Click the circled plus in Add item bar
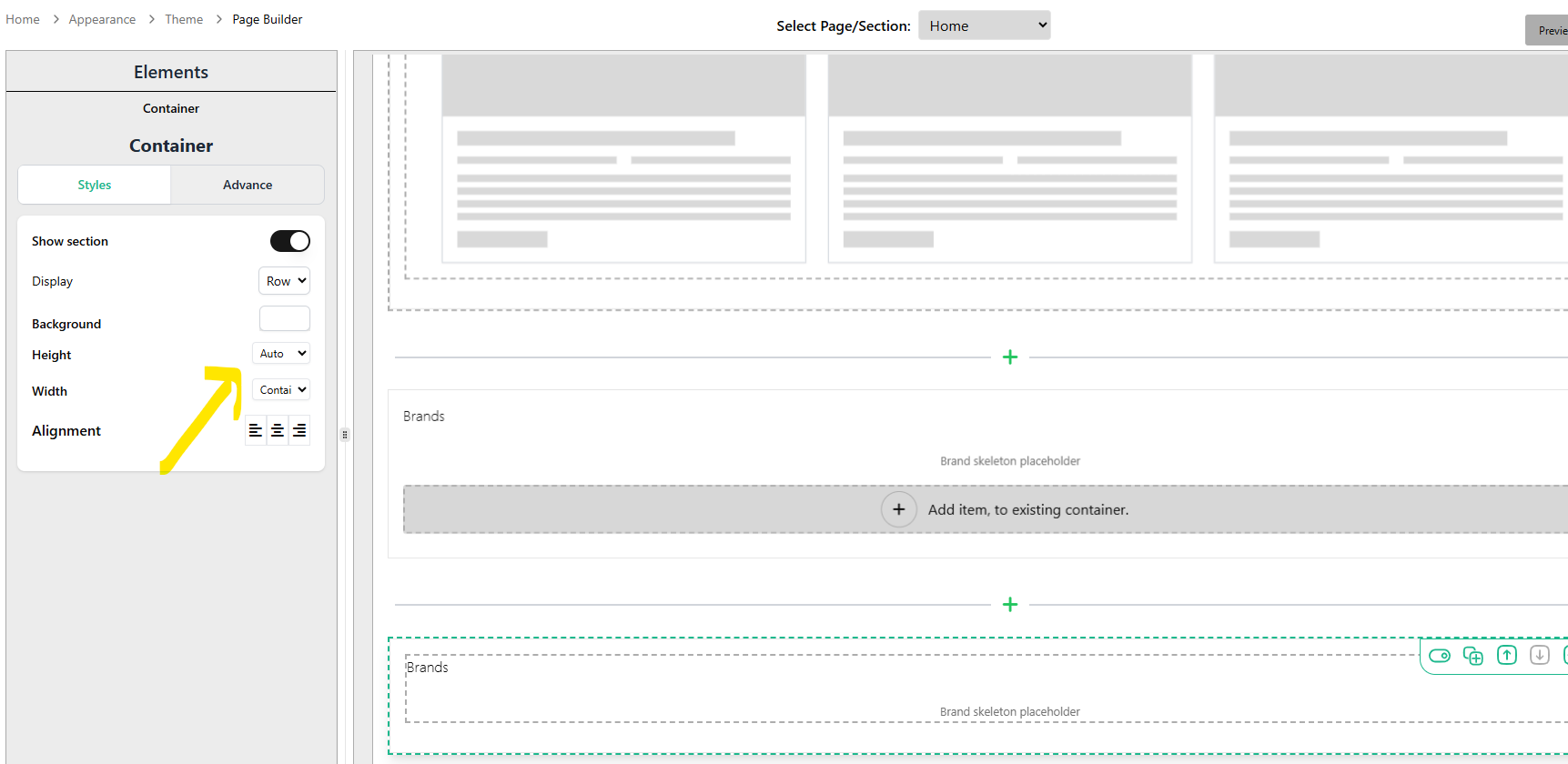 [x=898, y=509]
